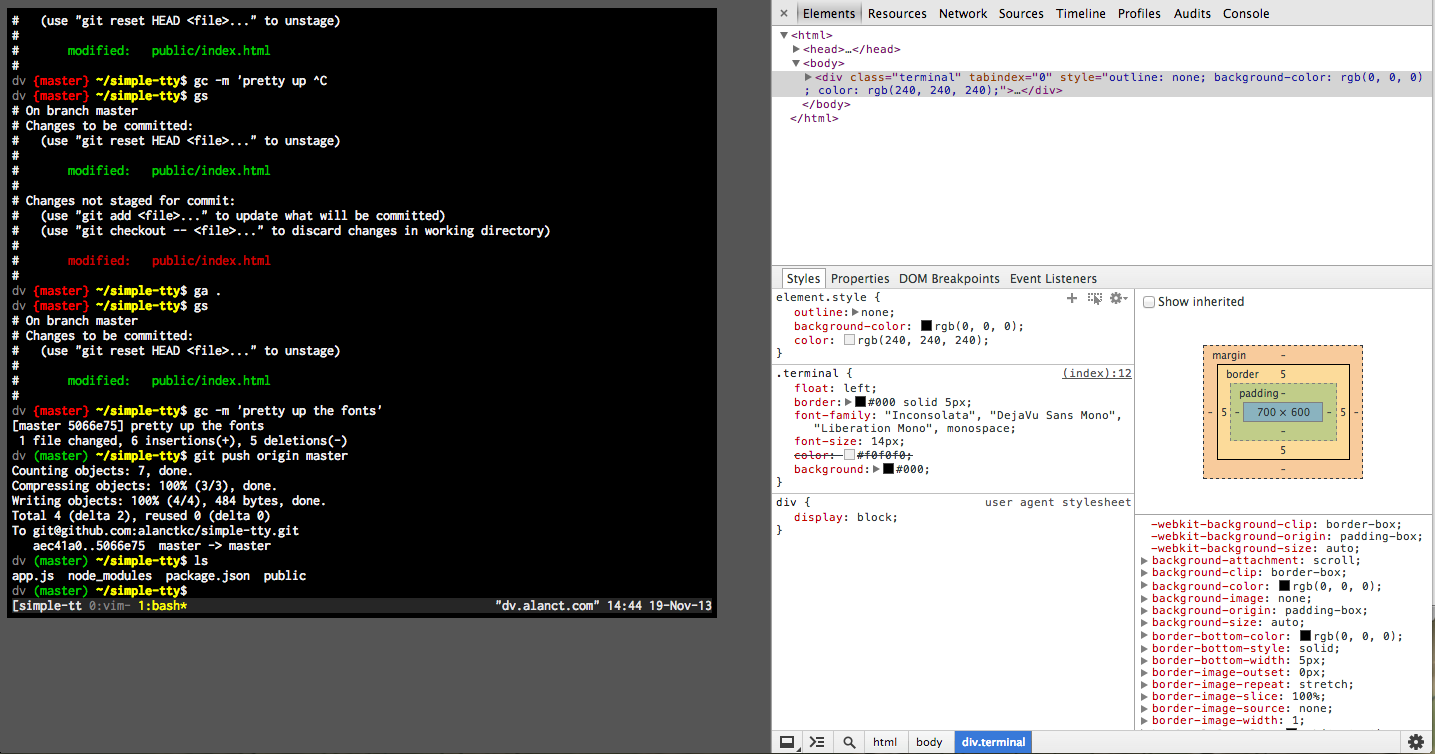
Task: Expand the background shorthand in .terminal rule
Action: [876, 469]
